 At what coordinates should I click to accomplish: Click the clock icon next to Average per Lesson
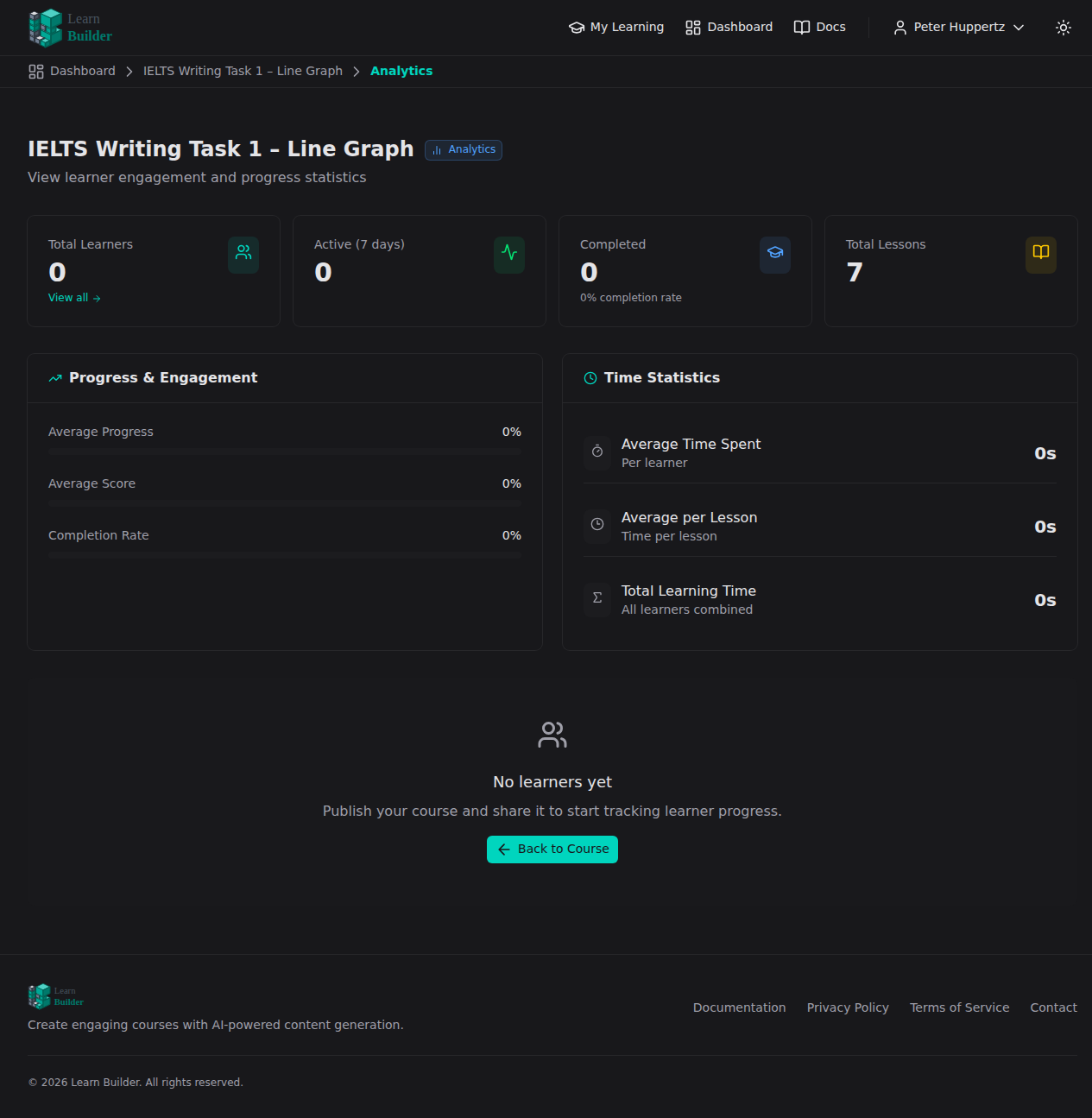(597, 526)
